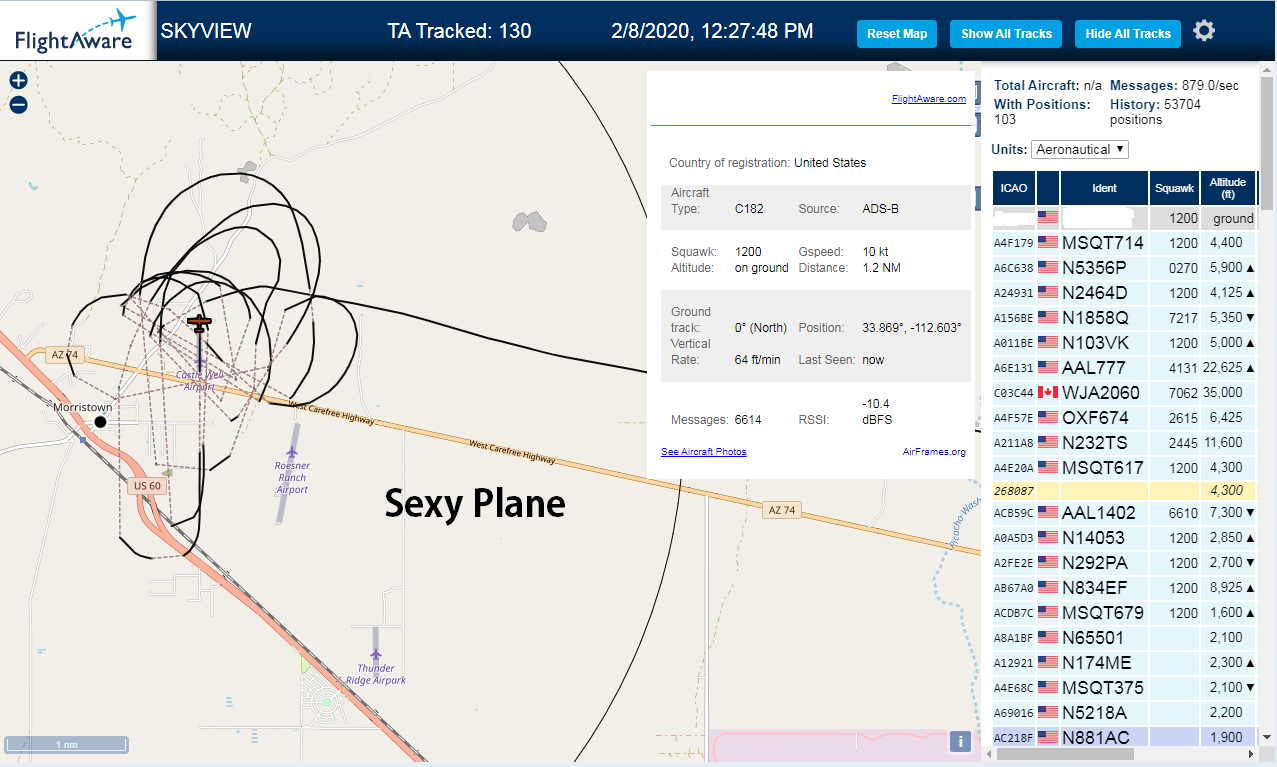Select flight WJA2060 in list
The height and width of the screenshot is (767, 1277).
click(1125, 392)
